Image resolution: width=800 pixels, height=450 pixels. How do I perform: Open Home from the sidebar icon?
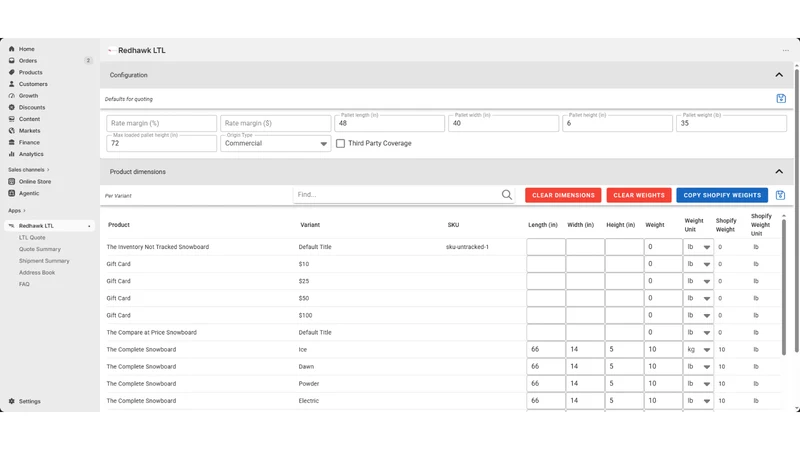tap(12, 49)
